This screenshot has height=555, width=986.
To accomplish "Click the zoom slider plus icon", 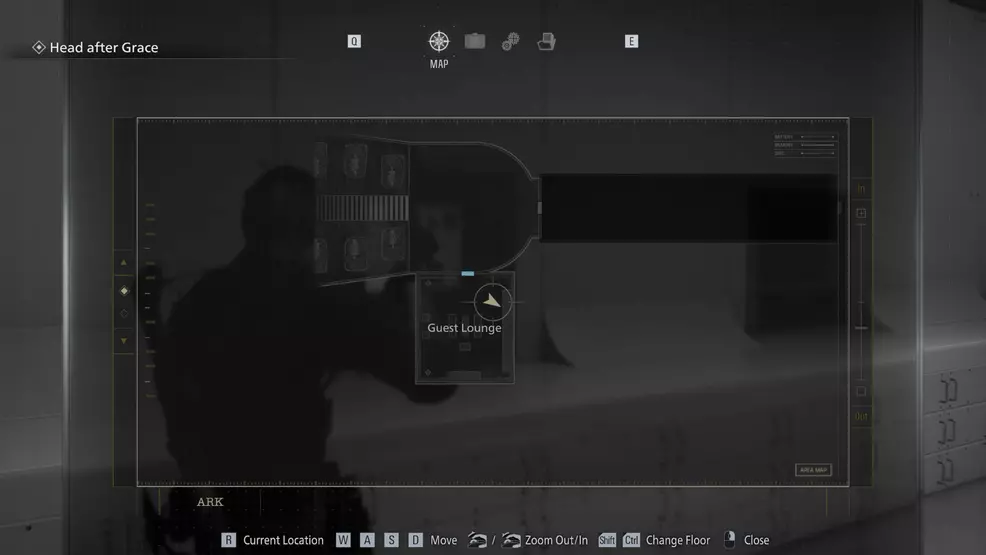I will (x=861, y=213).
